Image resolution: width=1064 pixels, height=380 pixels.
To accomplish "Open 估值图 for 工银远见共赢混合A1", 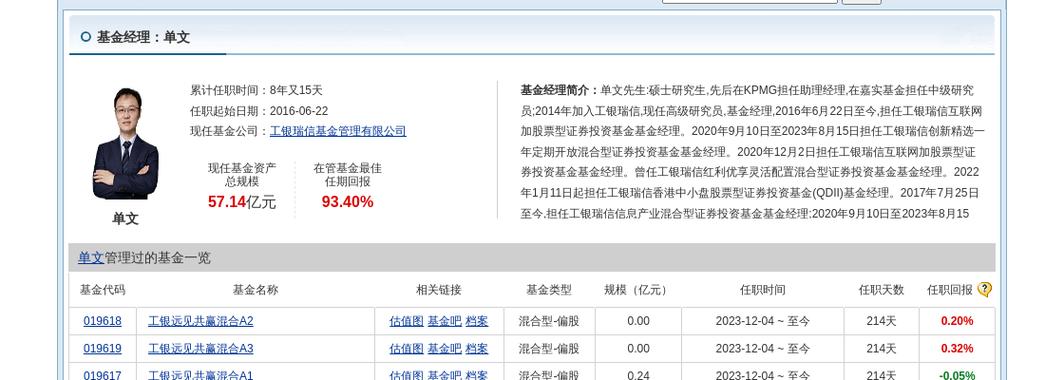I will pos(406,375).
